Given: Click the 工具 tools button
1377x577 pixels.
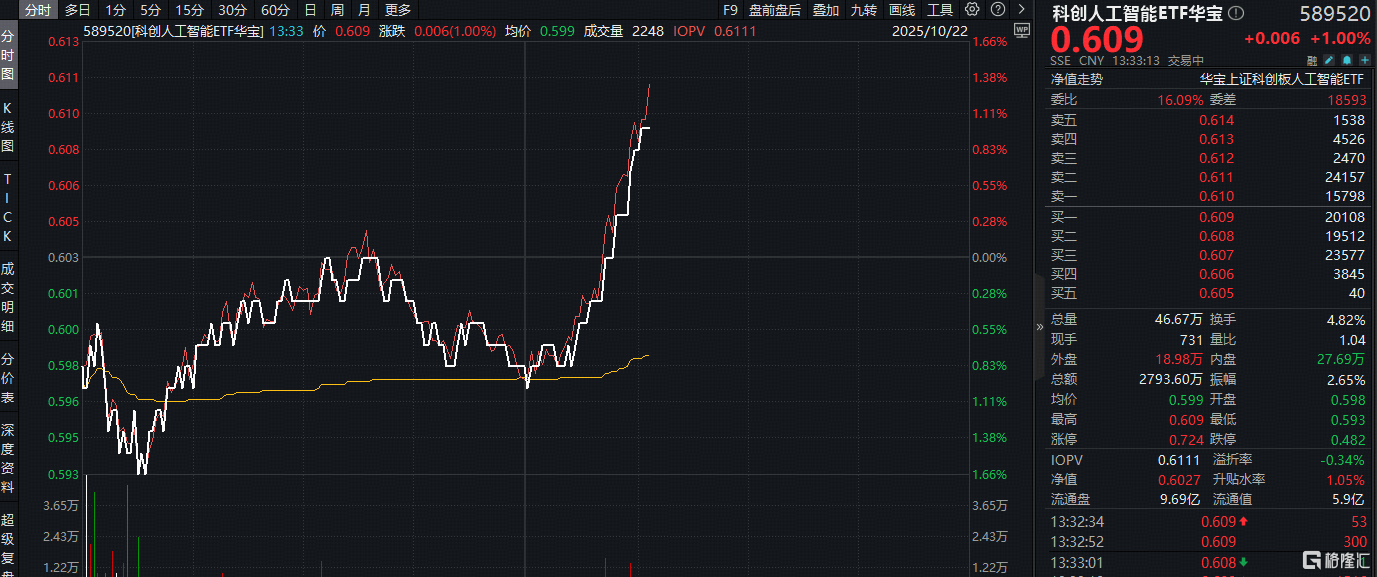Looking at the screenshot, I should click(x=940, y=10).
